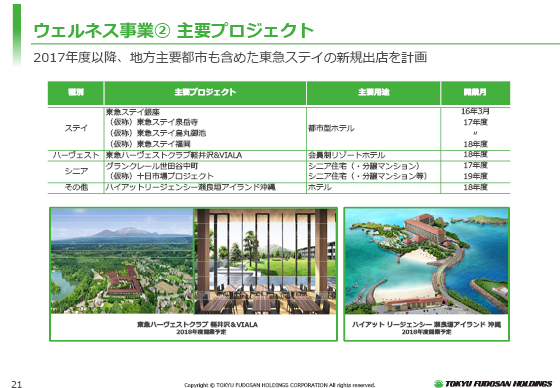560x388 pixels.
Task: Click the 会員制リゾートホテル usage cell
Action: click(346, 155)
